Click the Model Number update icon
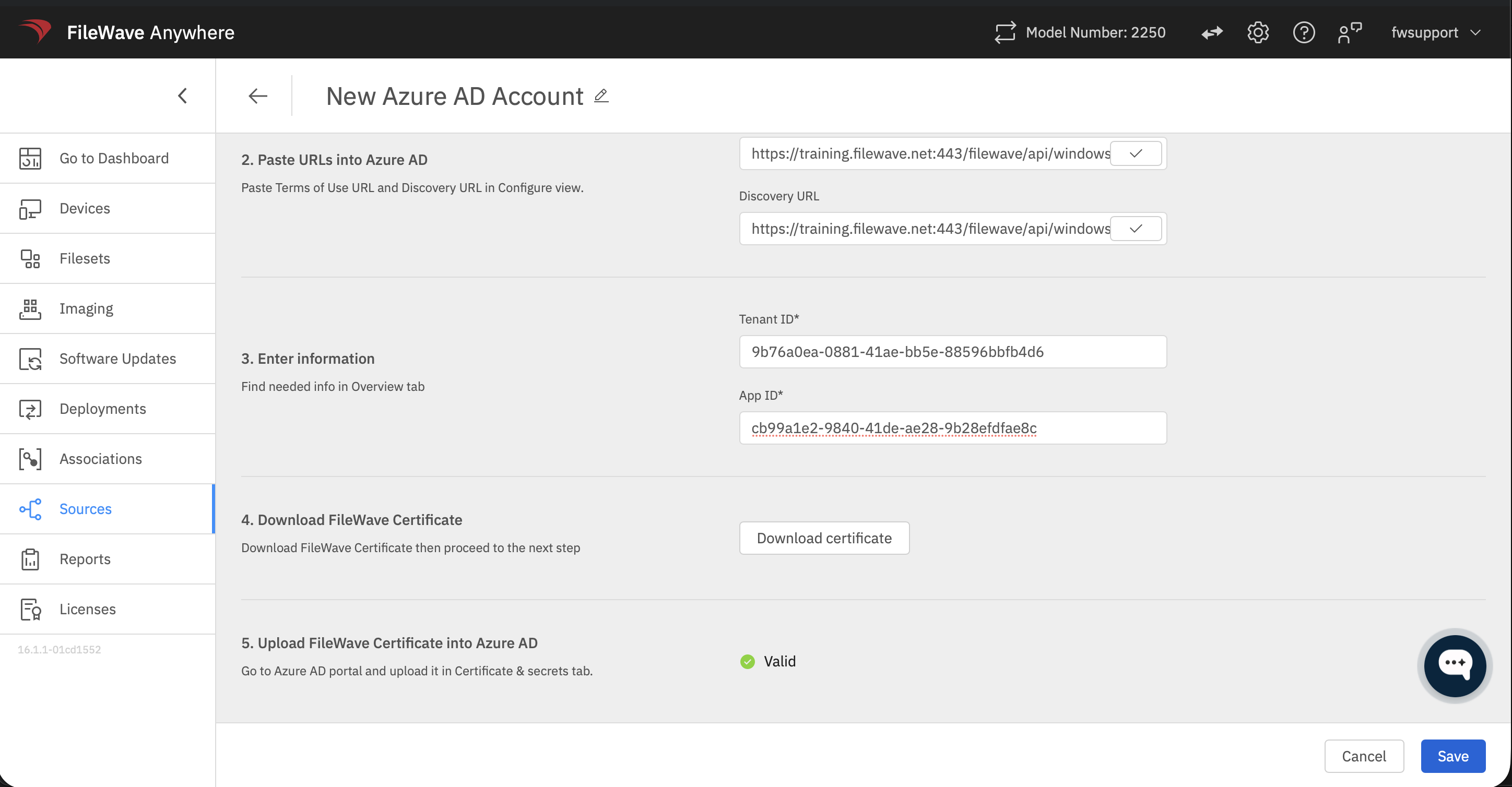Screen dimensions: 1512x787 point(1005,32)
